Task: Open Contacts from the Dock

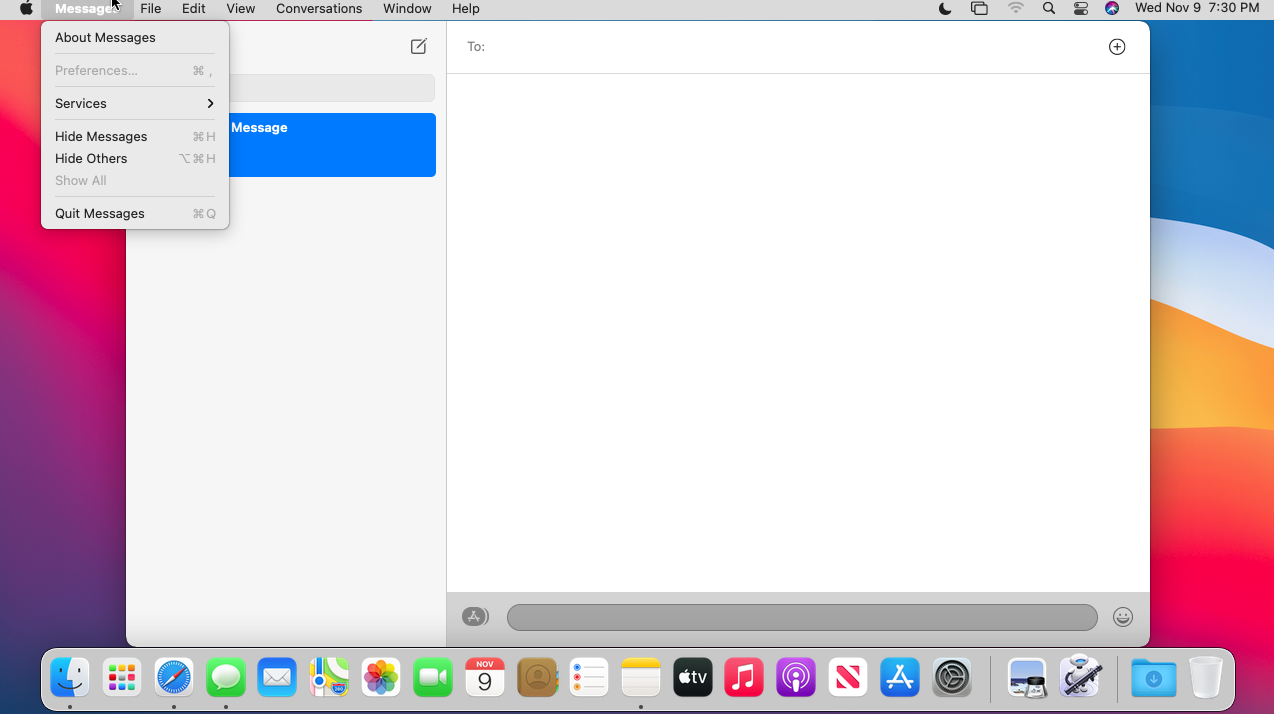Action: coord(537,678)
